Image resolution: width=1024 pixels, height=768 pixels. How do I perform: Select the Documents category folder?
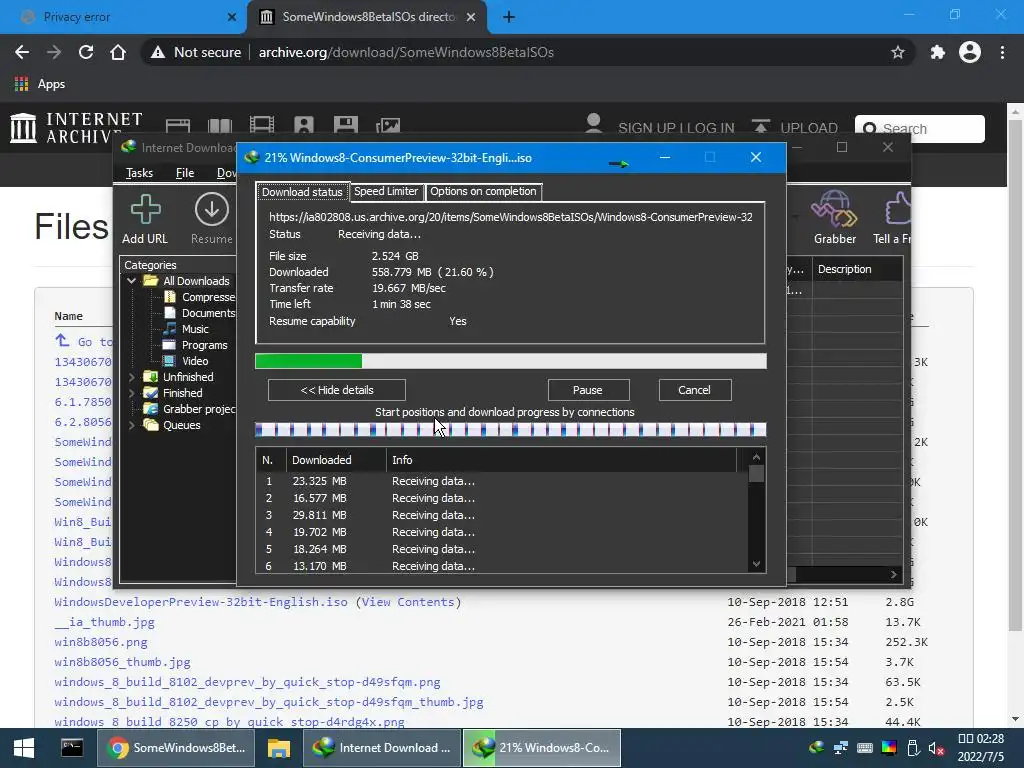click(199, 313)
